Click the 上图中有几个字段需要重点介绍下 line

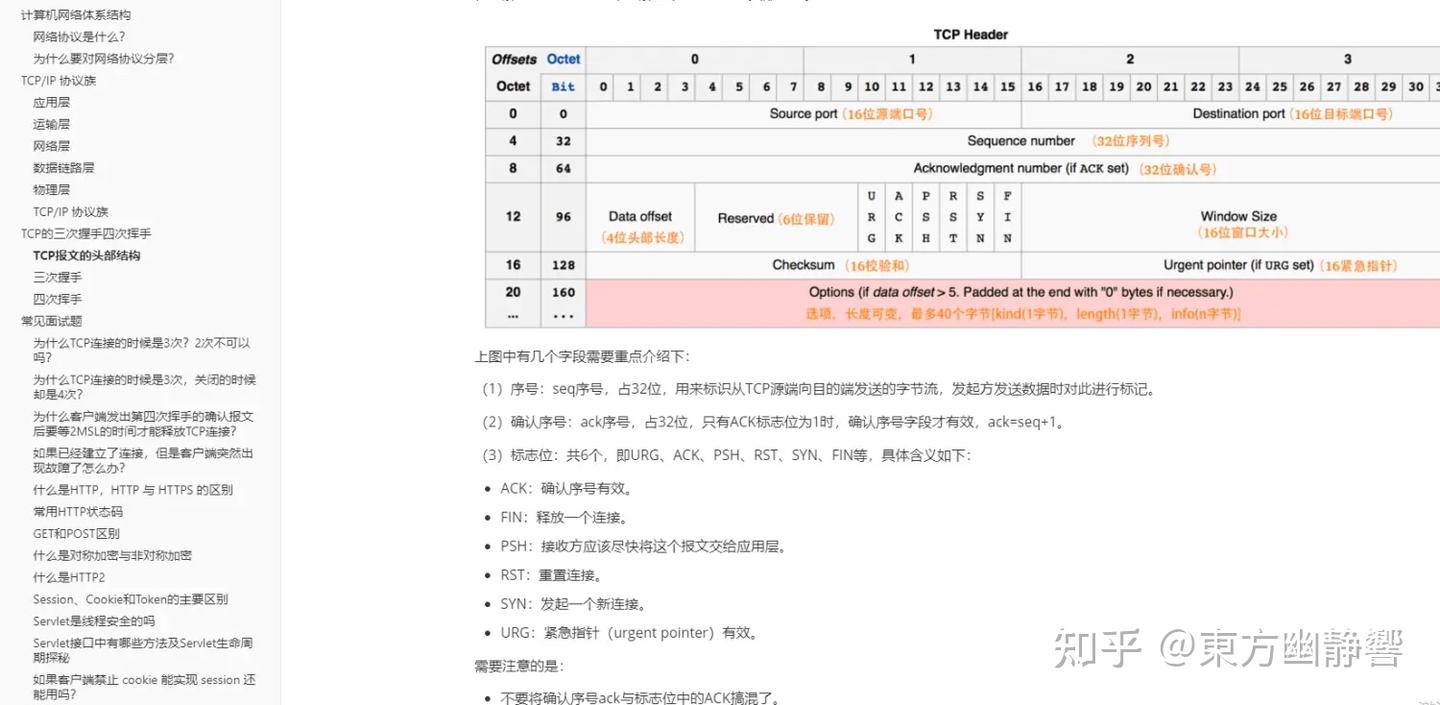[x=582, y=356]
